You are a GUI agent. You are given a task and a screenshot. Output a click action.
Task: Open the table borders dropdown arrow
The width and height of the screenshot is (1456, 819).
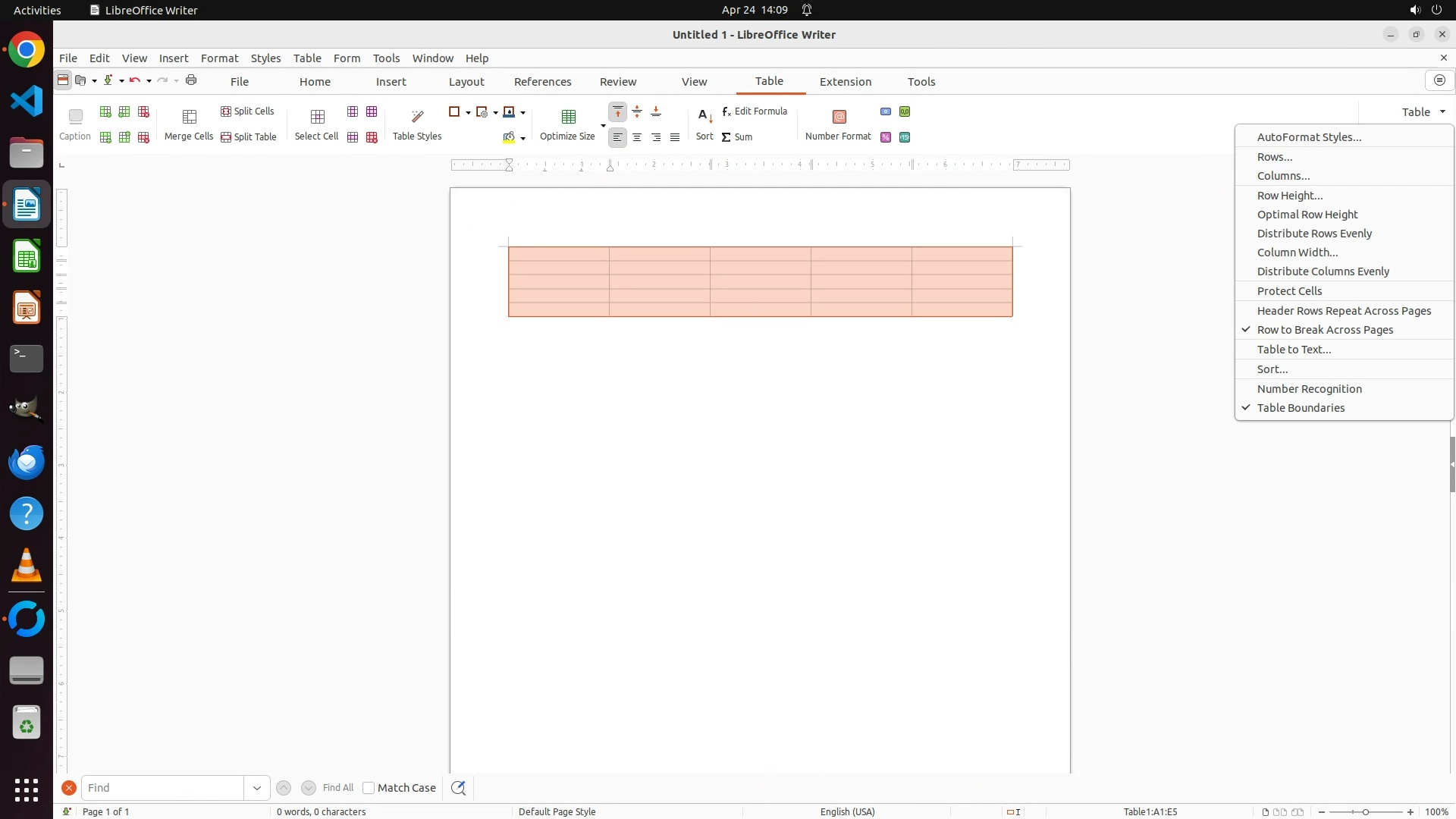pos(468,112)
